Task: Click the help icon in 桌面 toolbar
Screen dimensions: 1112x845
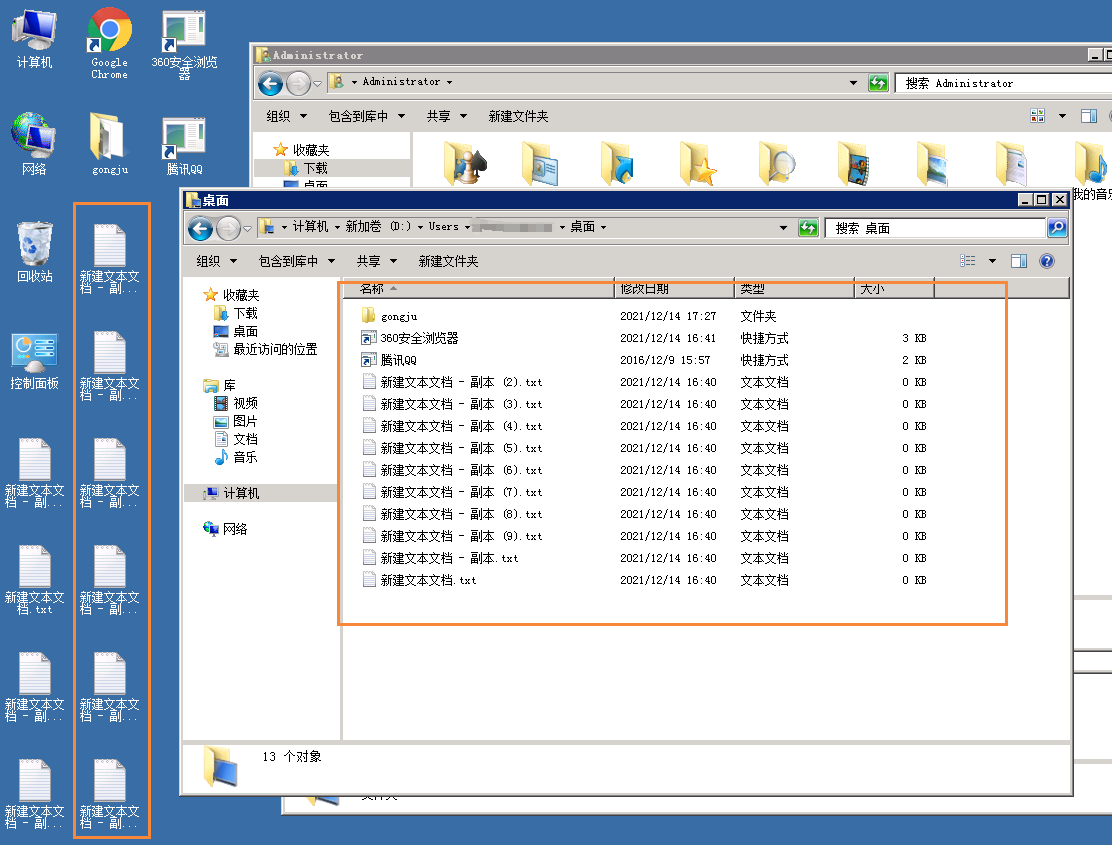Action: (x=1047, y=261)
